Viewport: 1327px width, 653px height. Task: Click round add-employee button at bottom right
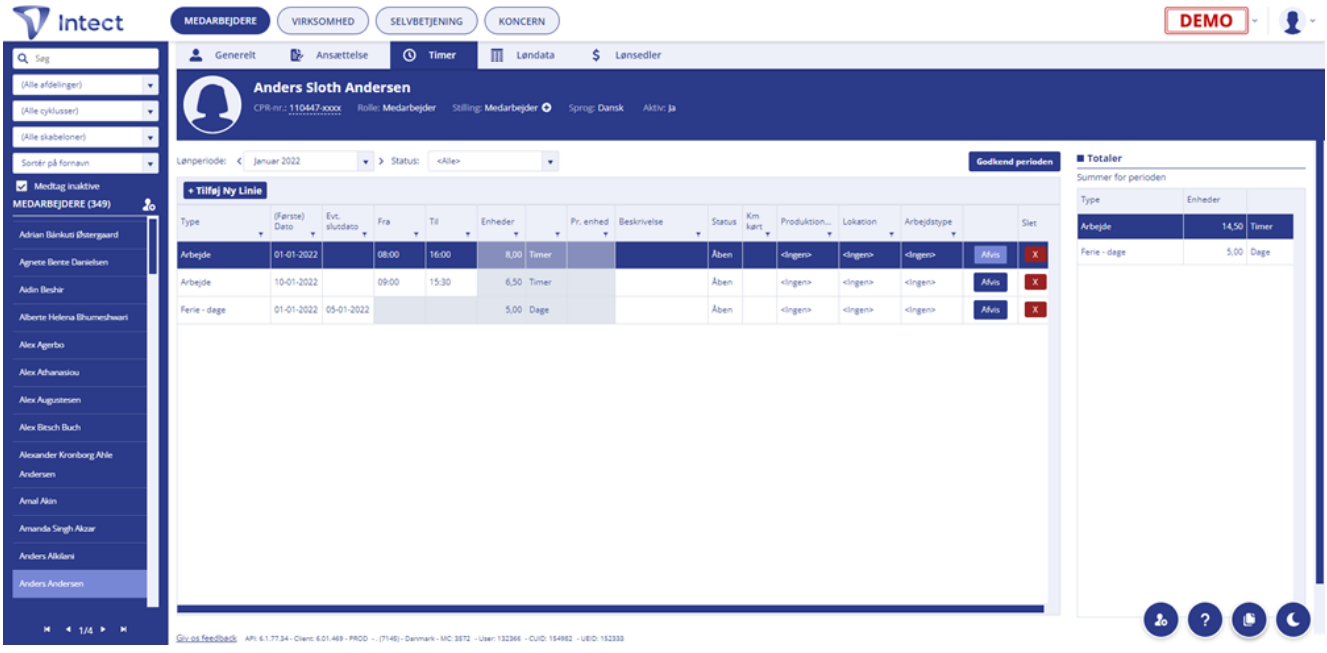pos(1161,621)
